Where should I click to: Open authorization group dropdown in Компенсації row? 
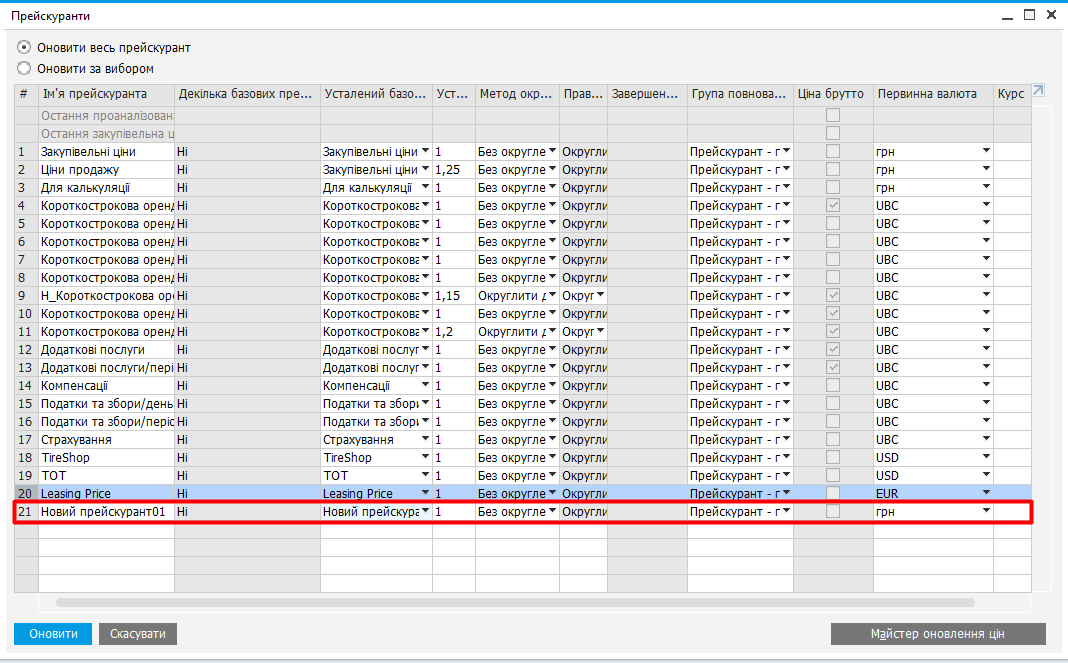(x=786, y=385)
